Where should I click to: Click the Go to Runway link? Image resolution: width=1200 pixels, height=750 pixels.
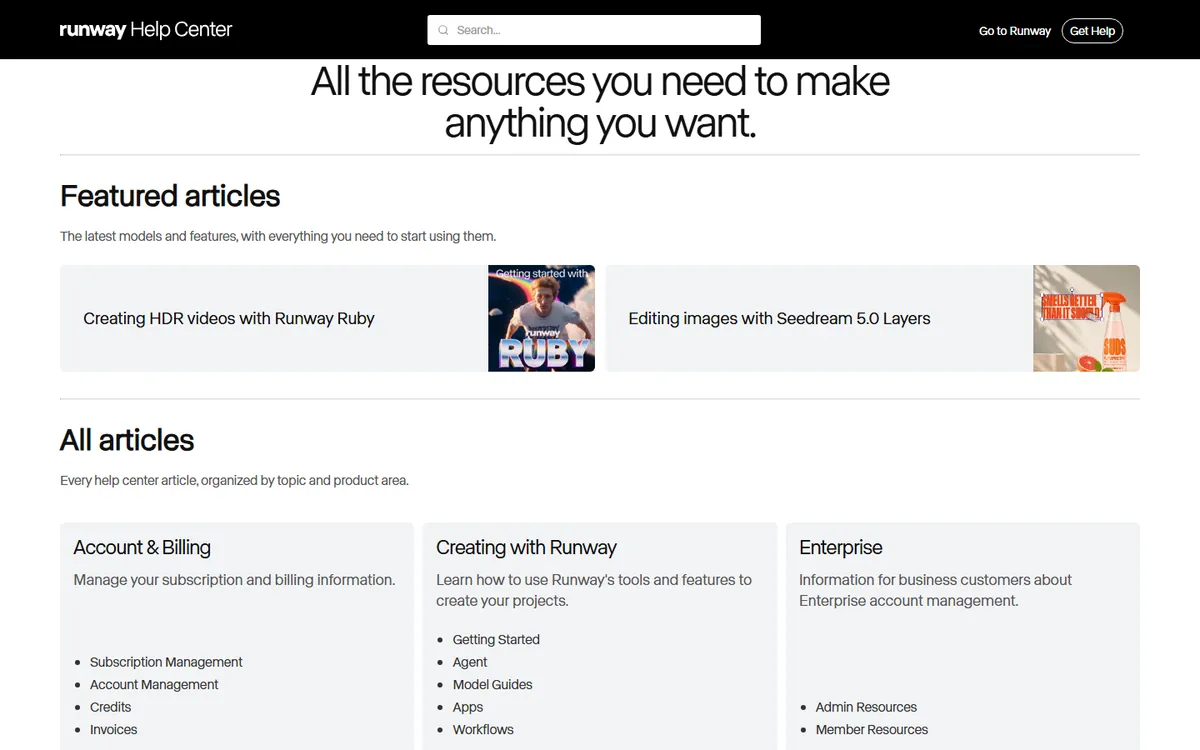point(1015,31)
